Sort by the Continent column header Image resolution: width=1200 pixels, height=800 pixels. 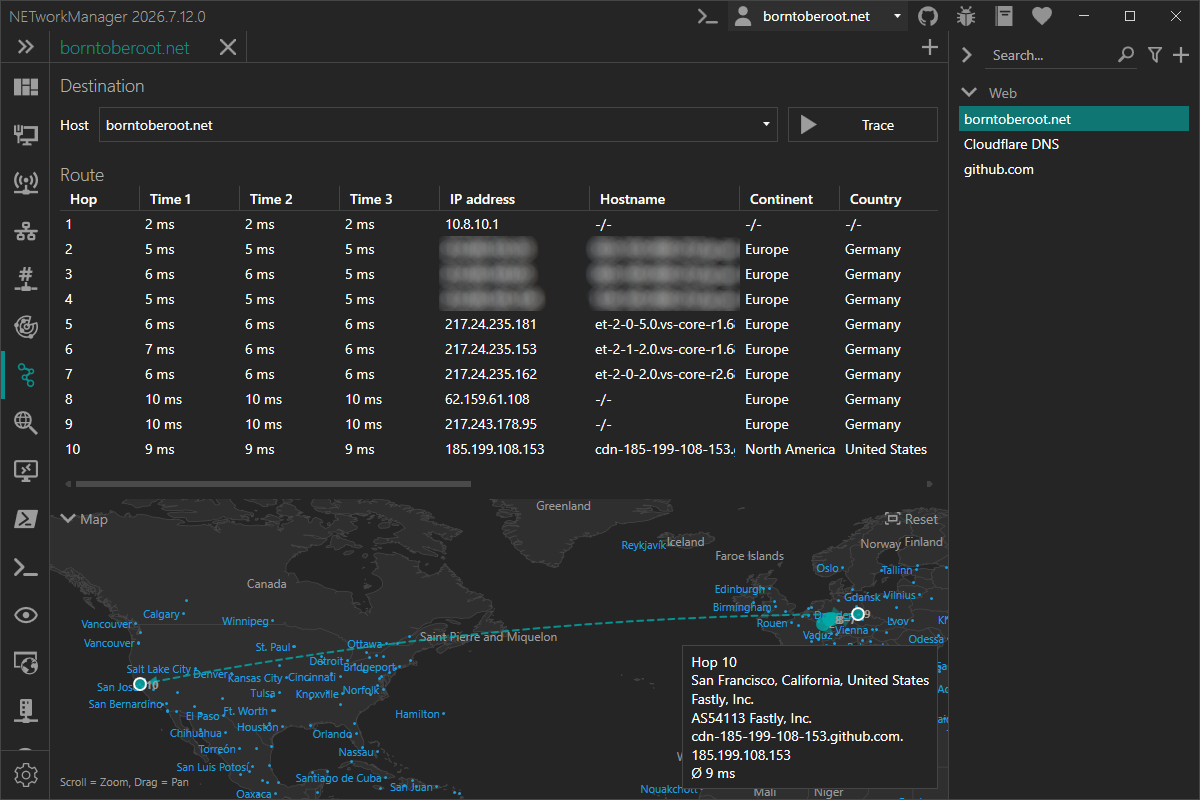click(x=790, y=199)
